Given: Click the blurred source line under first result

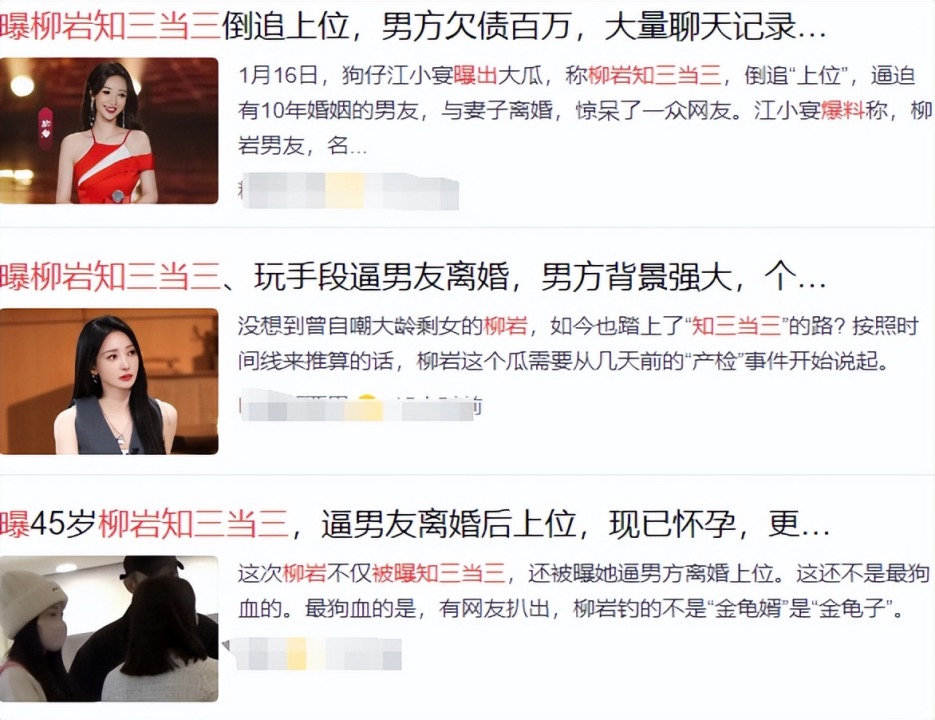Looking at the screenshot, I should click(x=349, y=190).
